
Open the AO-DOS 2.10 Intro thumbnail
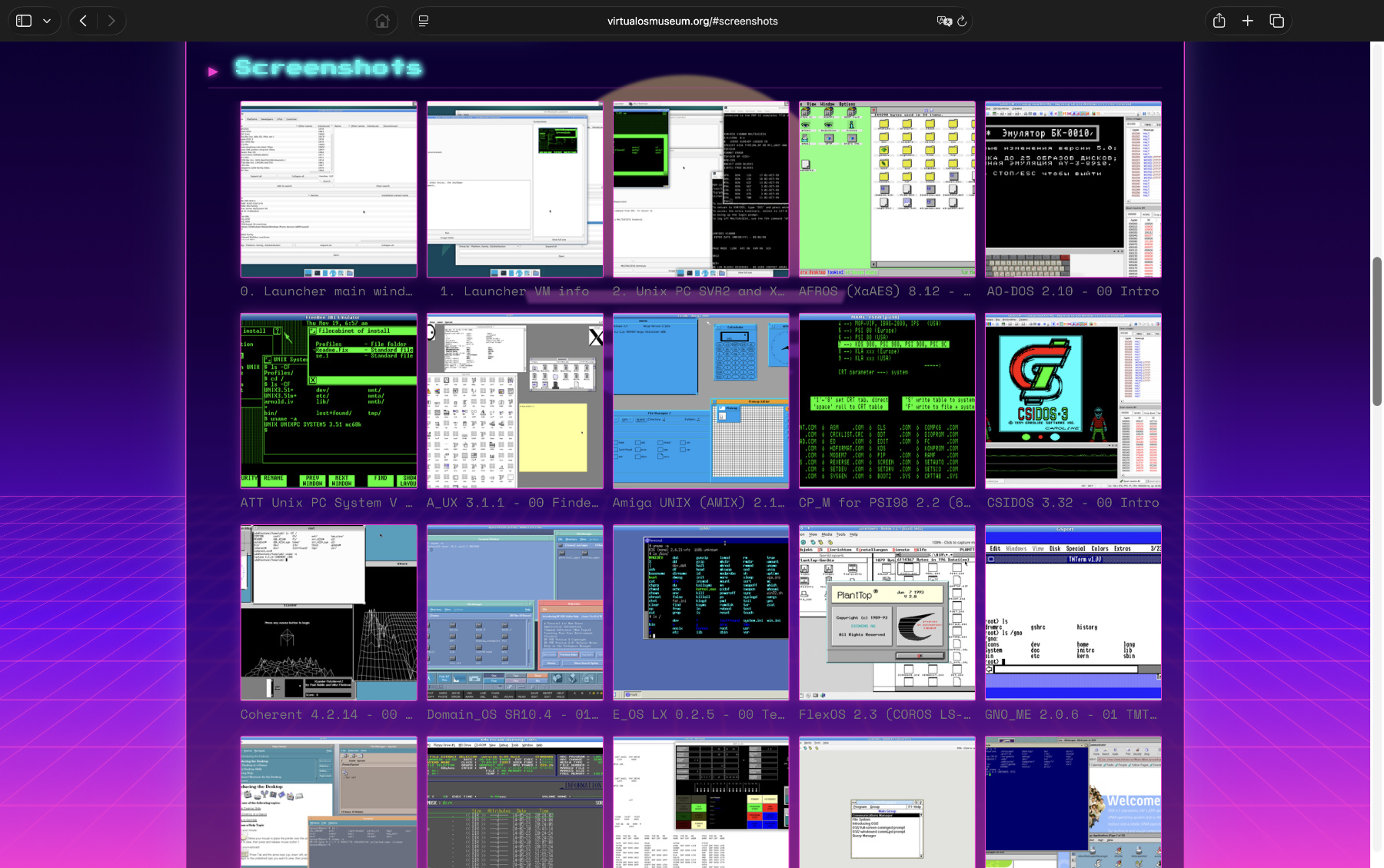[x=1073, y=189]
